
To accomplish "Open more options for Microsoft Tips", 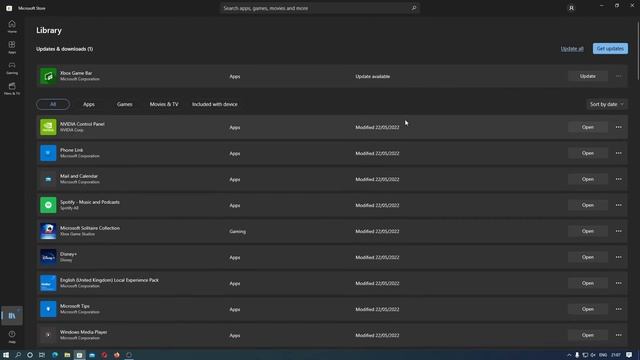I will point(619,309).
